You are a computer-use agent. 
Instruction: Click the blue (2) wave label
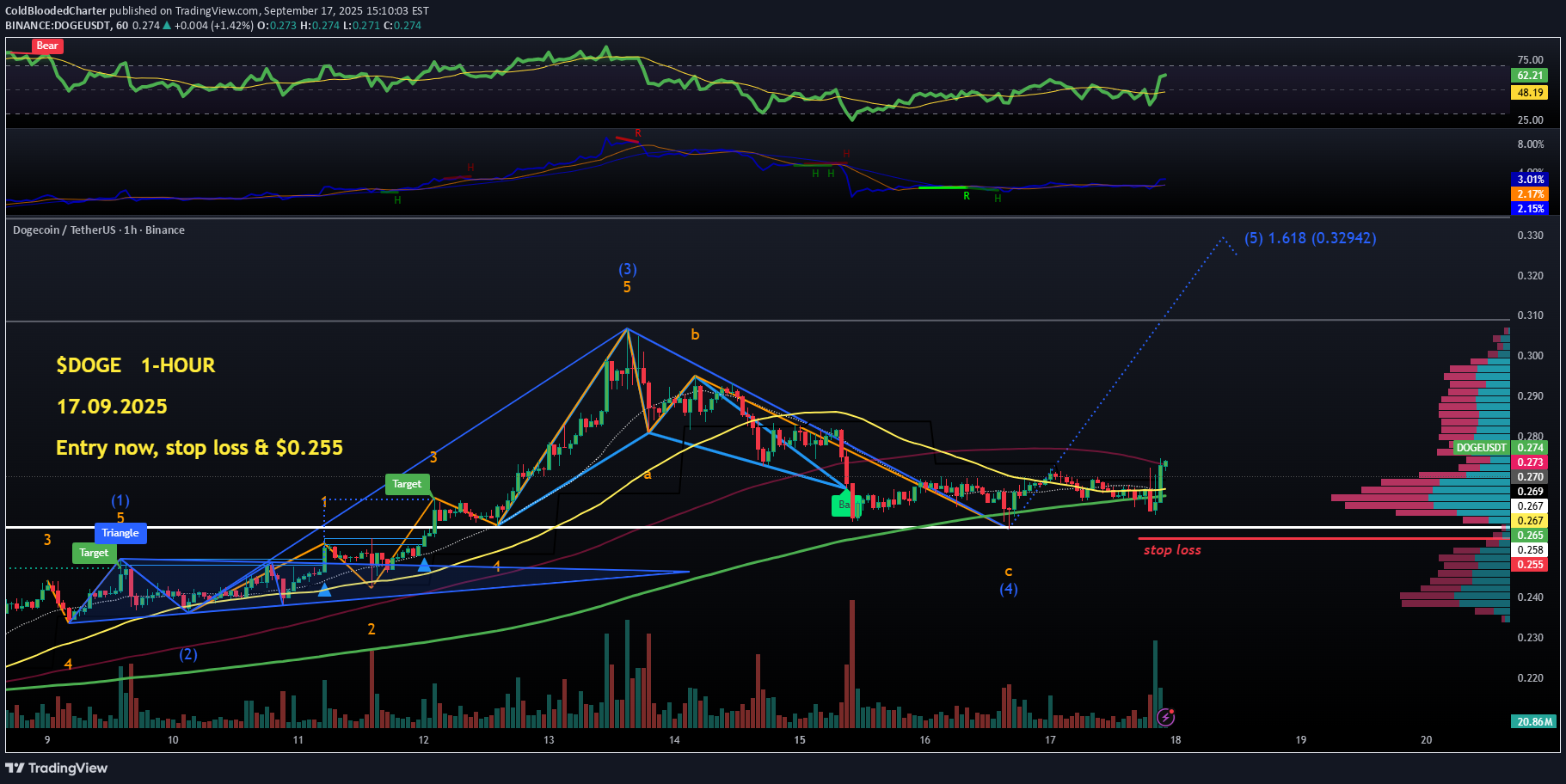tap(188, 654)
